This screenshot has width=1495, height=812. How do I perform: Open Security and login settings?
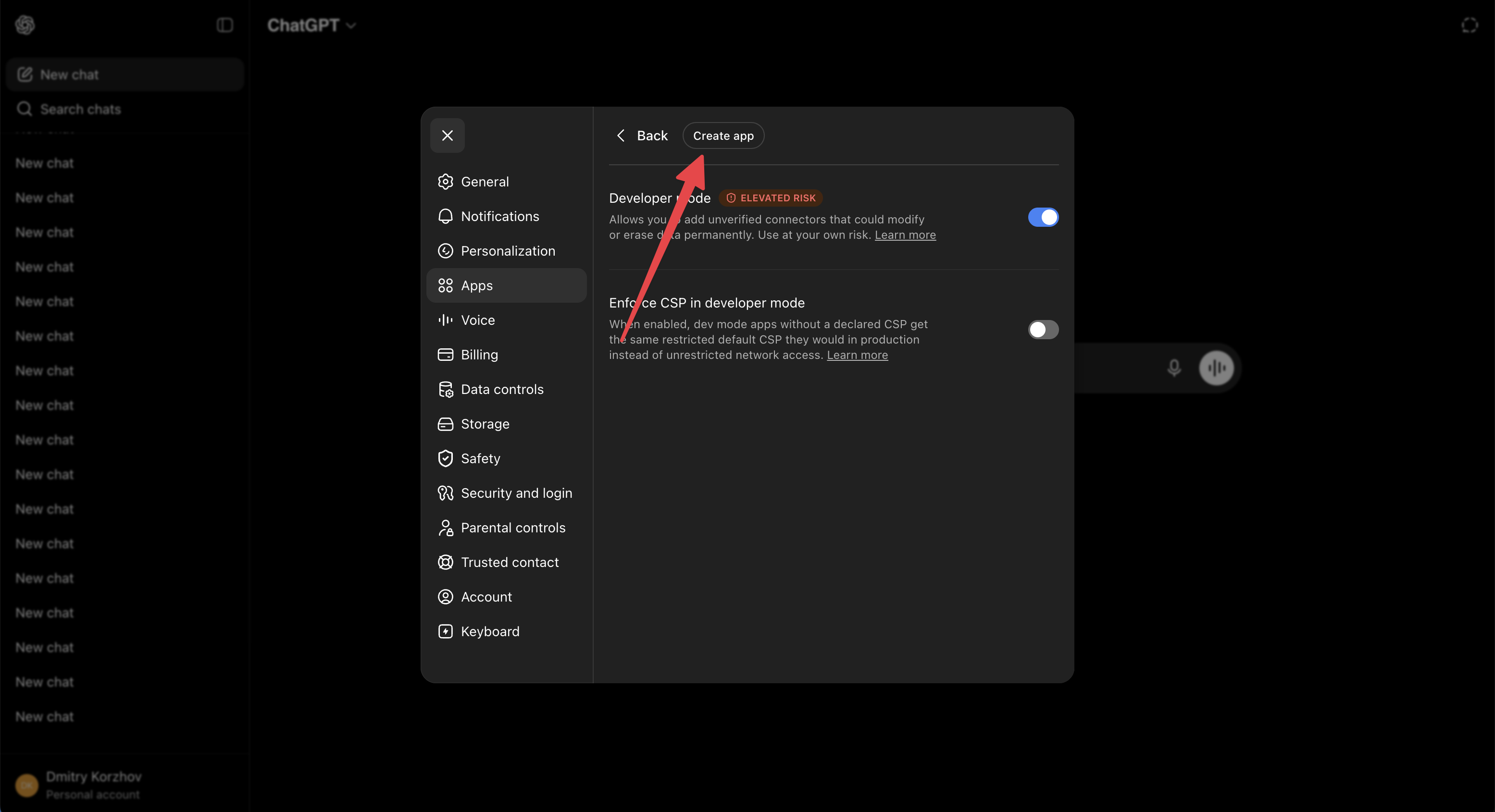coord(506,493)
